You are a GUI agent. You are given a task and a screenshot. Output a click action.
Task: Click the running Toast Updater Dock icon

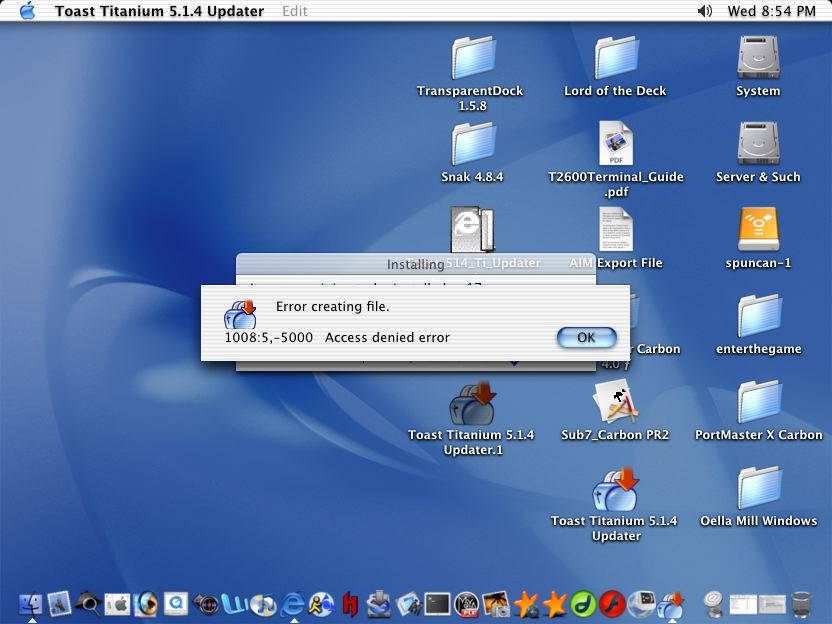pos(671,604)
